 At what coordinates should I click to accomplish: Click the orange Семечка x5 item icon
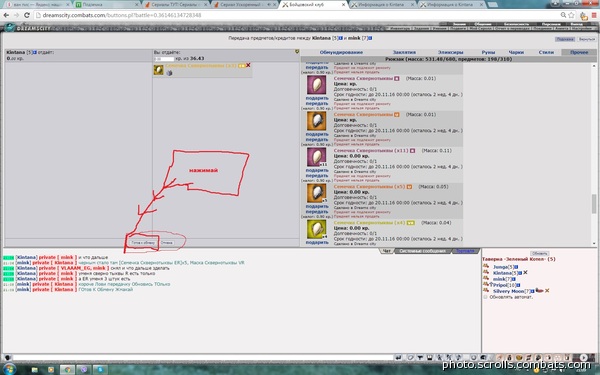point(316,193)
